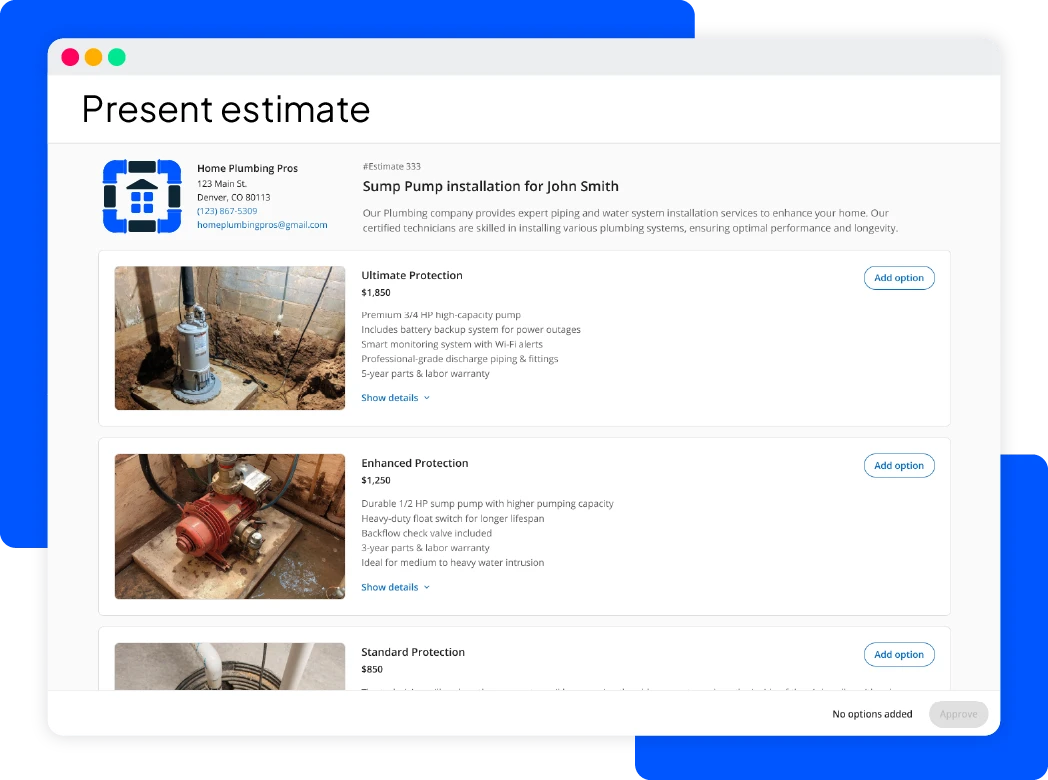Select the Ultimate Protection option title

[x=412, y=275]
